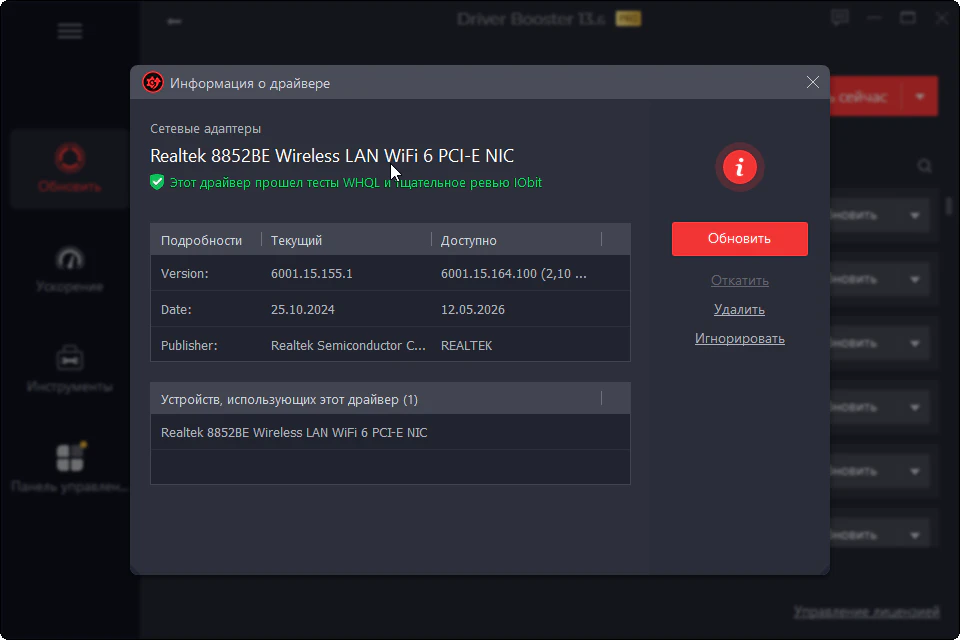
Task: Click the search magnifier icon behind the dialog
Action: (x=924, y=166)
